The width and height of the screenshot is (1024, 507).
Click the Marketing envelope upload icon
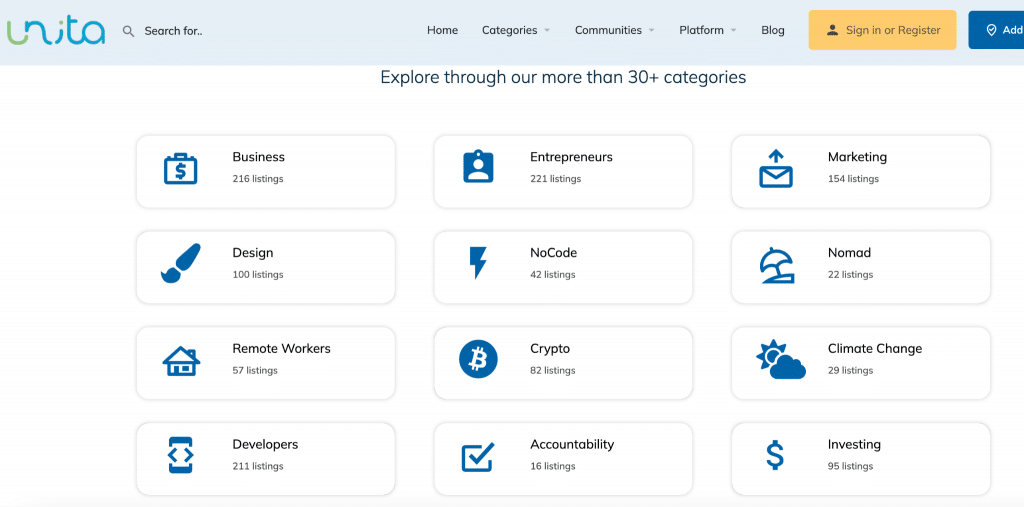[775, 169]
